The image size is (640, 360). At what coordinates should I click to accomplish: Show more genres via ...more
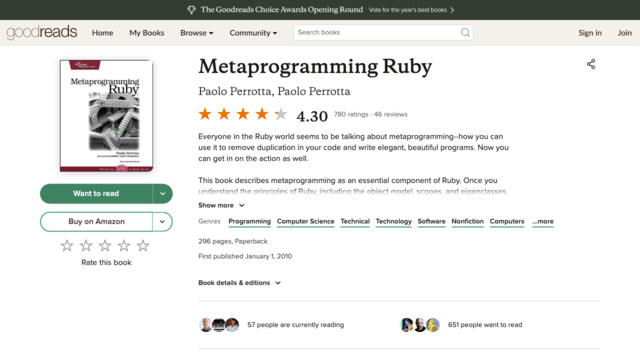[x=543, y=222]
